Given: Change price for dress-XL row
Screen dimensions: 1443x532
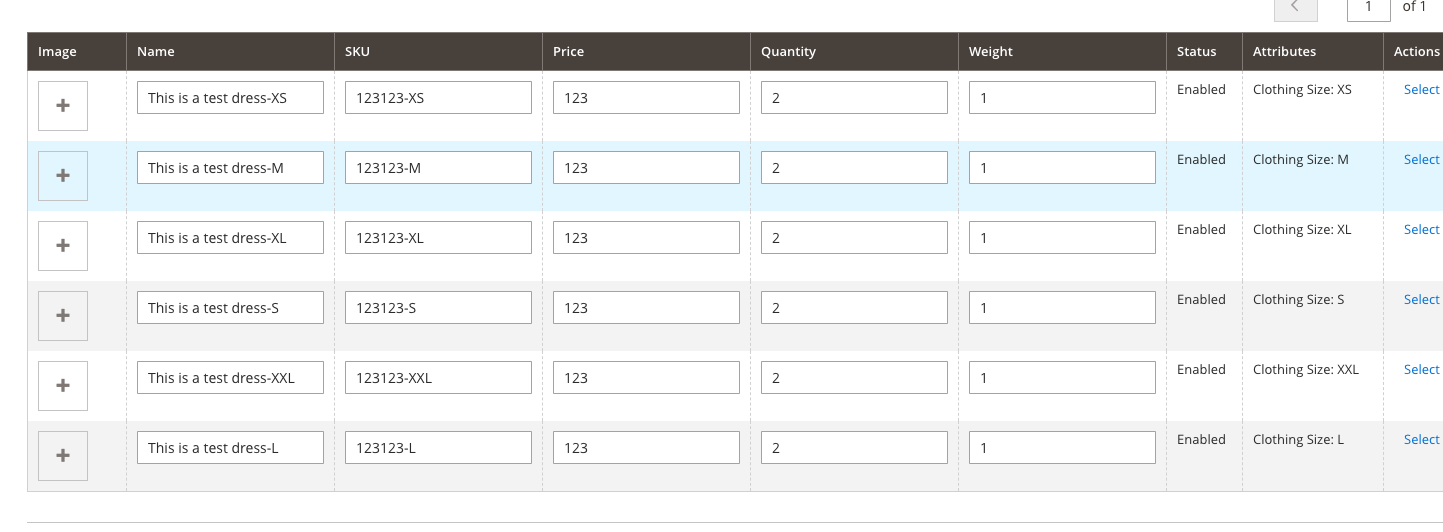Looking at the screenshot, I should tap(646, 238).
